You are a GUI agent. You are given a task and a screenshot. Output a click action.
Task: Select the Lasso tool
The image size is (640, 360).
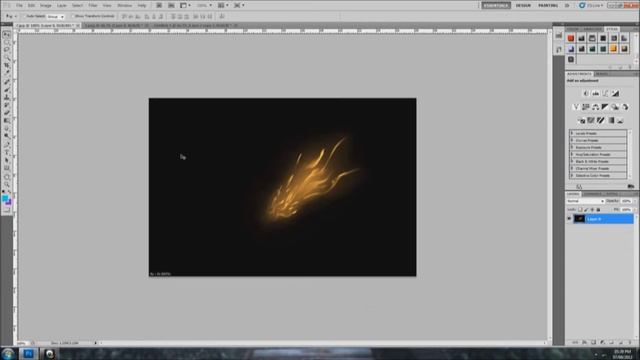pos(7,50)
